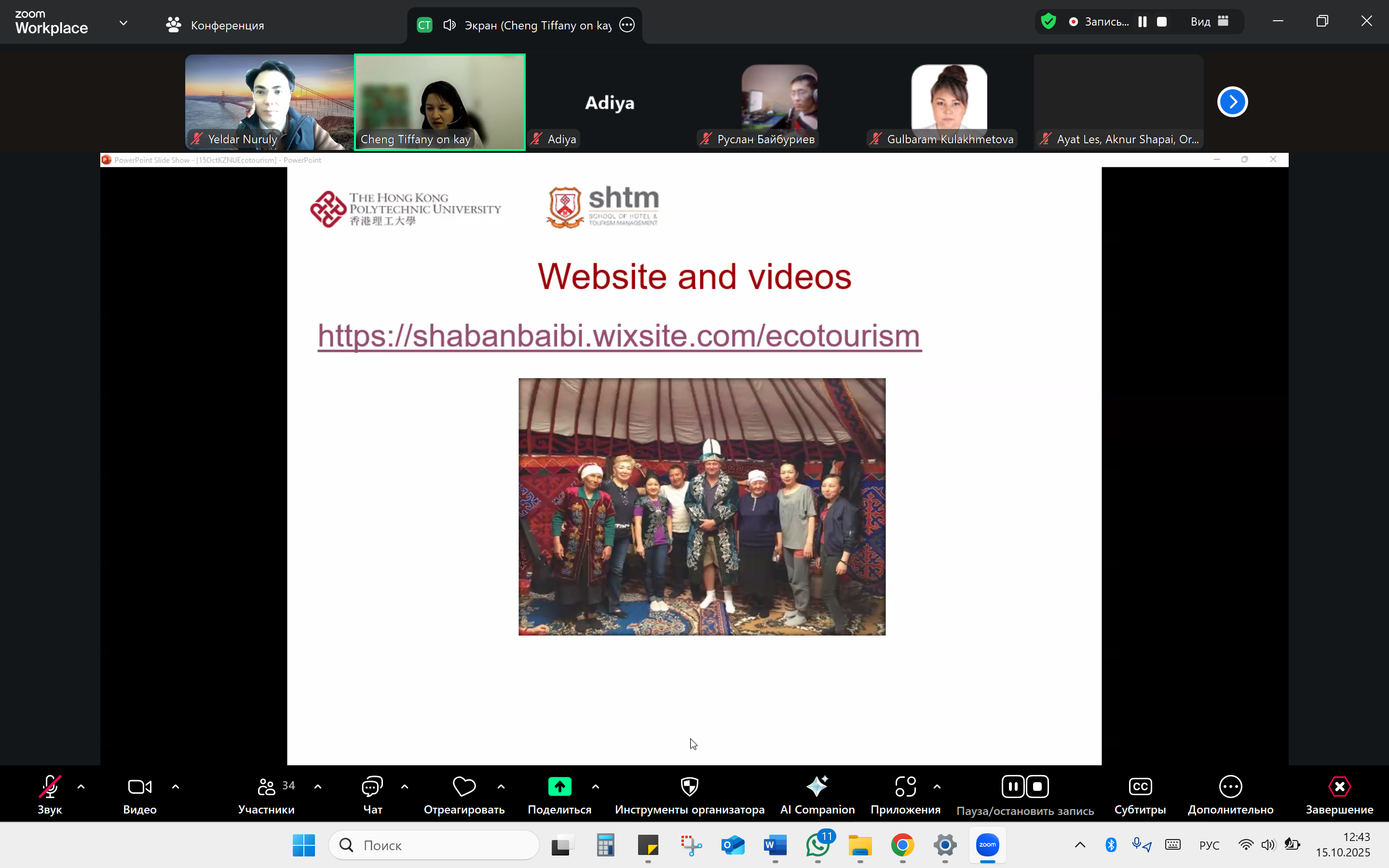
Task: Switch to the Конференция tab
Action: coord(215,25)
